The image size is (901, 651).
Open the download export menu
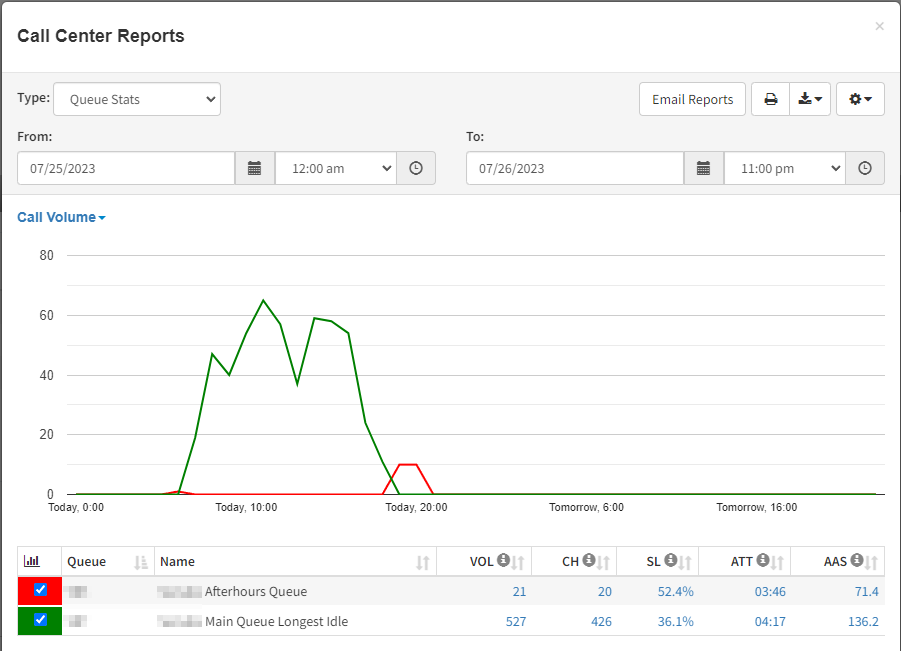coord(810,99)
